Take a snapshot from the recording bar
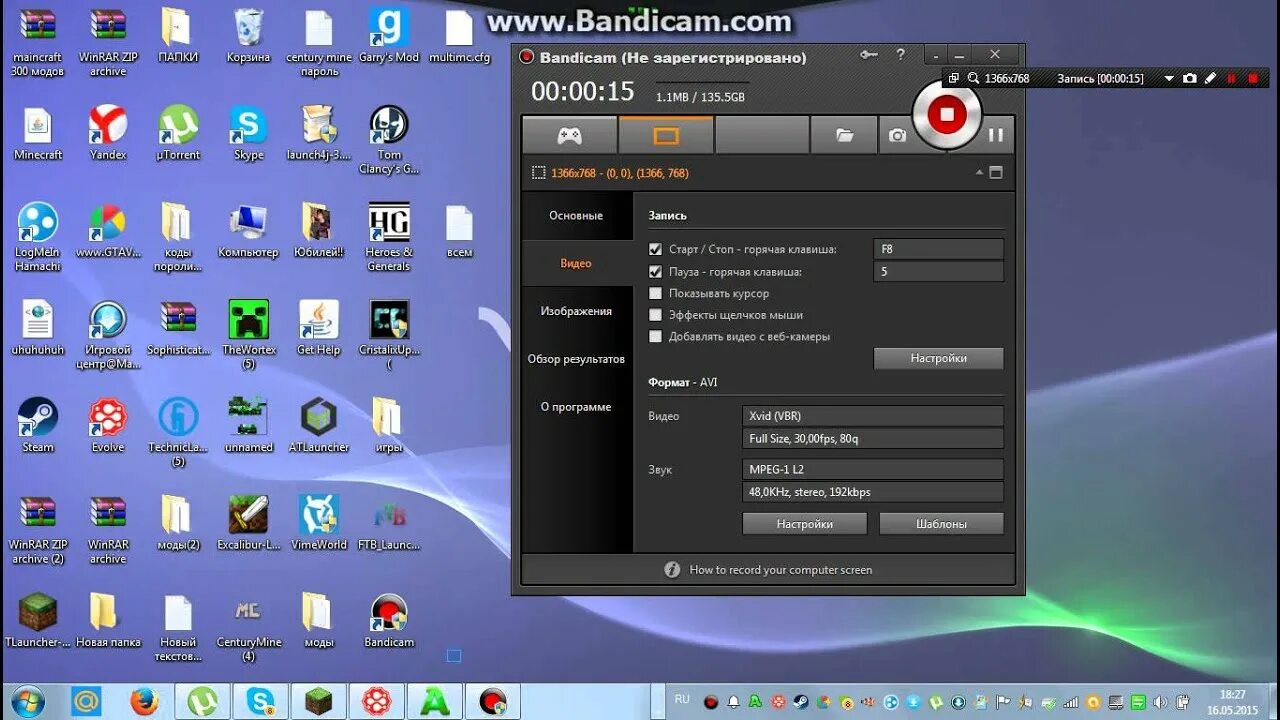The height and width of the screenshot is (720, 1280). [x=1189, y=78]
